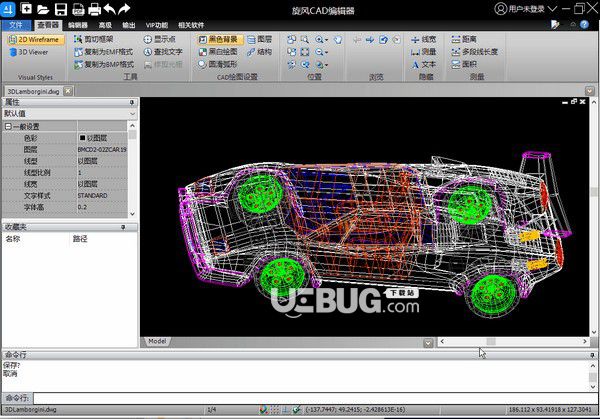Click the 名称 column header in favorites
Screen dimensions: 600x419
tap(12, 239)
